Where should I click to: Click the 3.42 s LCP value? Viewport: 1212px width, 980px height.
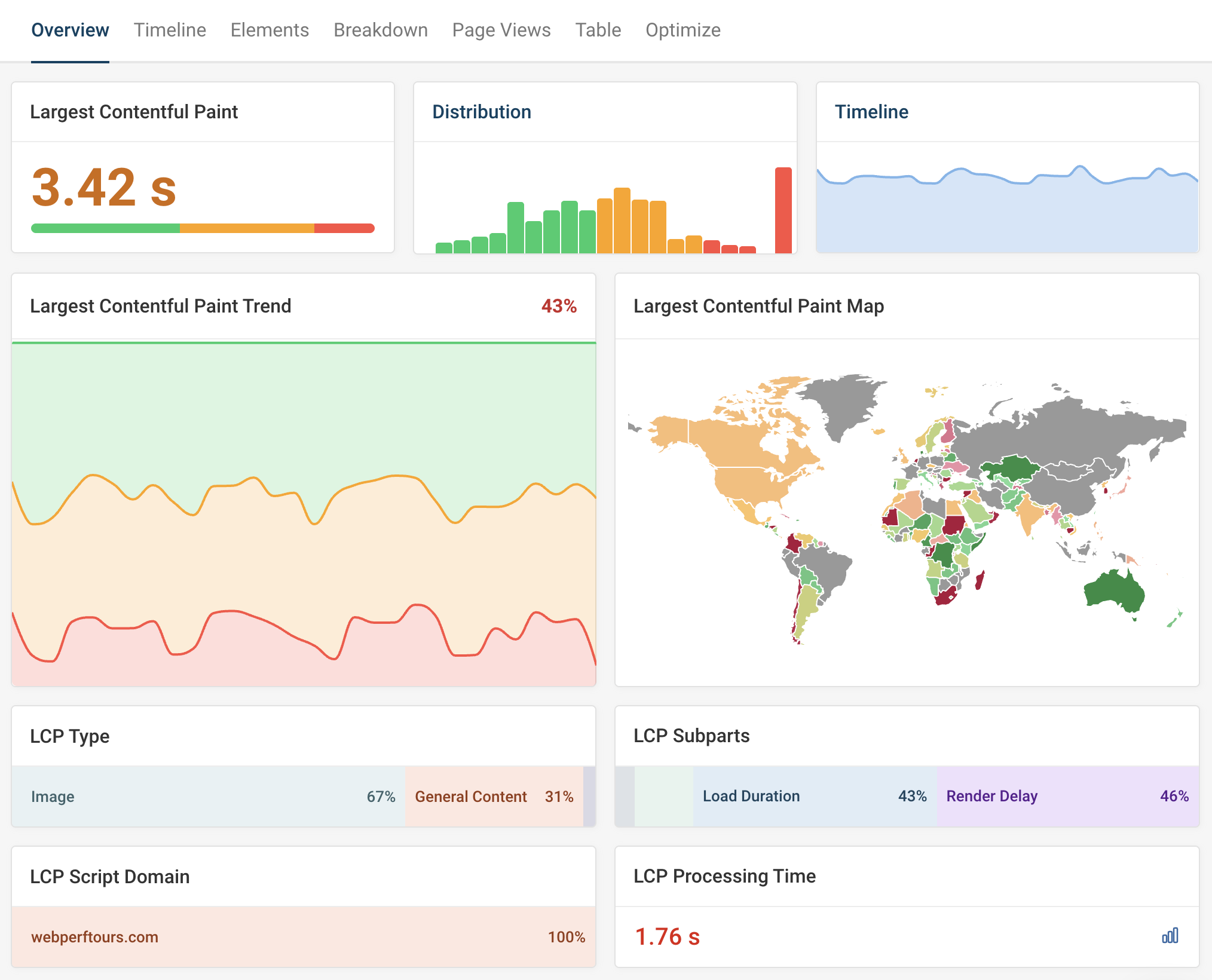104,187
